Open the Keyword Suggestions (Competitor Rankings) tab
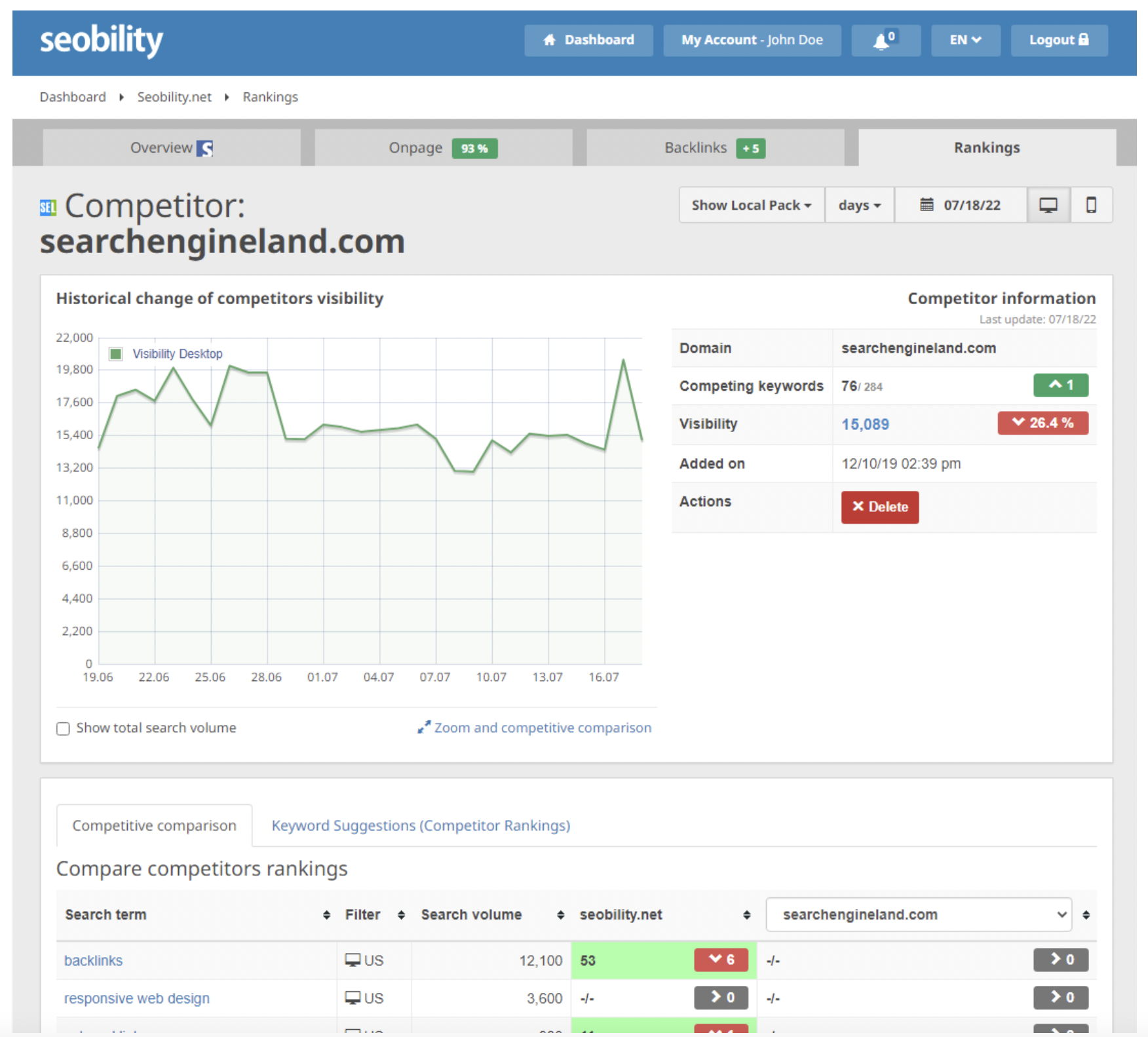 pos(421,825)
